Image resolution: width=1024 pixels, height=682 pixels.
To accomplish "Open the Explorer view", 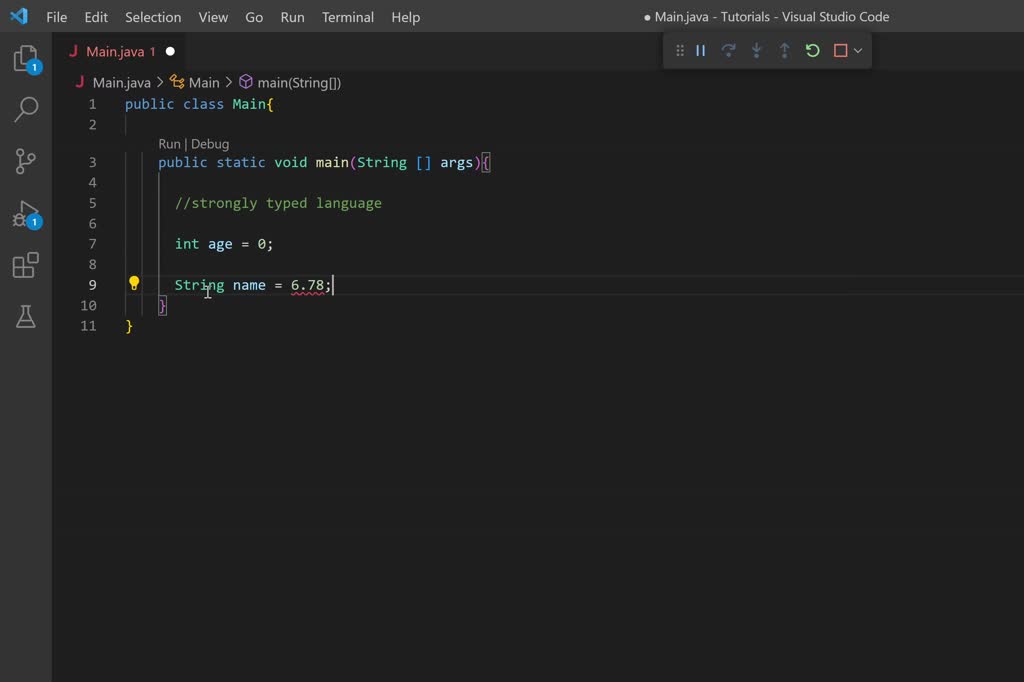I will pyautogui.click(x=24, y=57).
